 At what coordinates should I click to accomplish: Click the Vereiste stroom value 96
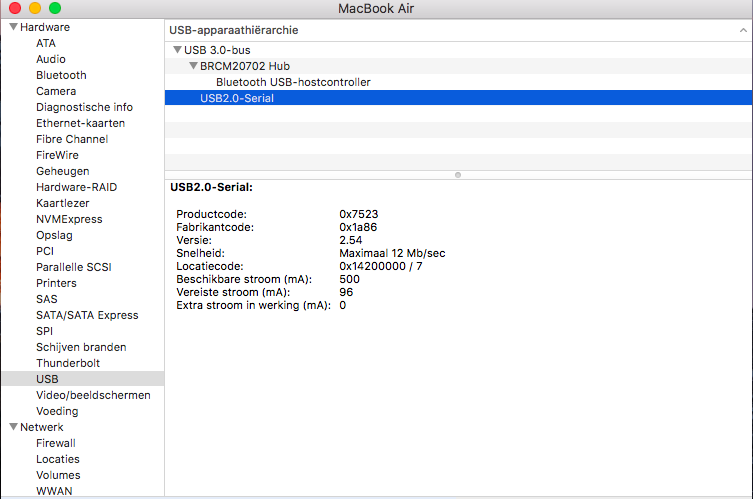pos(346,292)
